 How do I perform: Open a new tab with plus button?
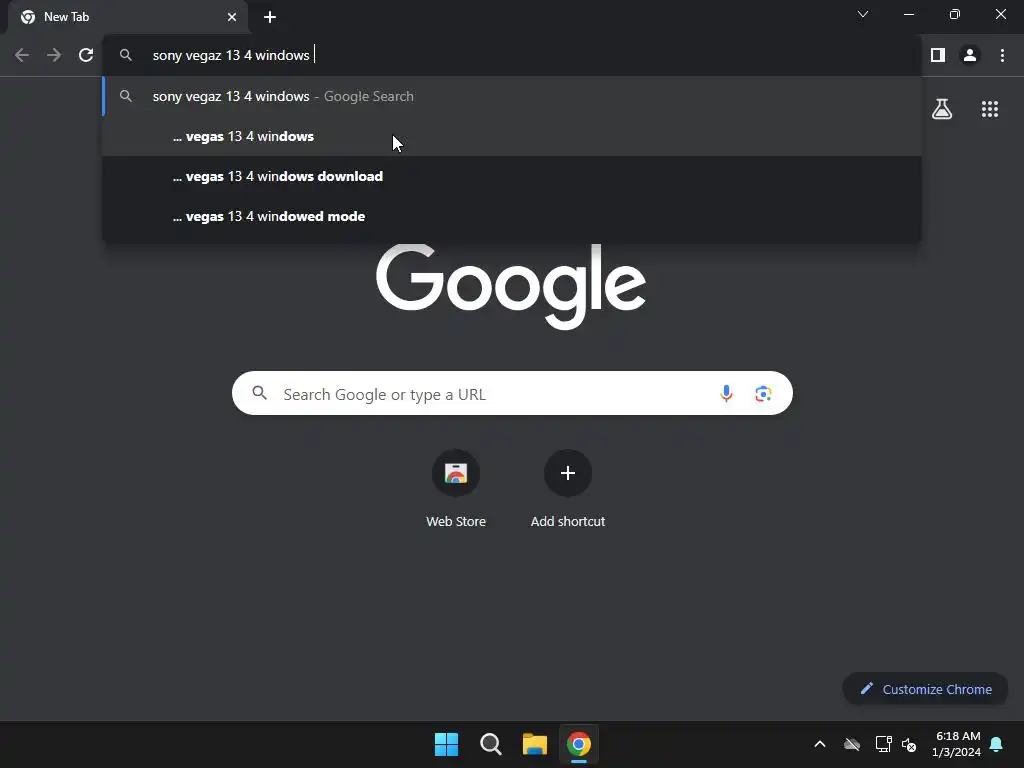(270, 17)
